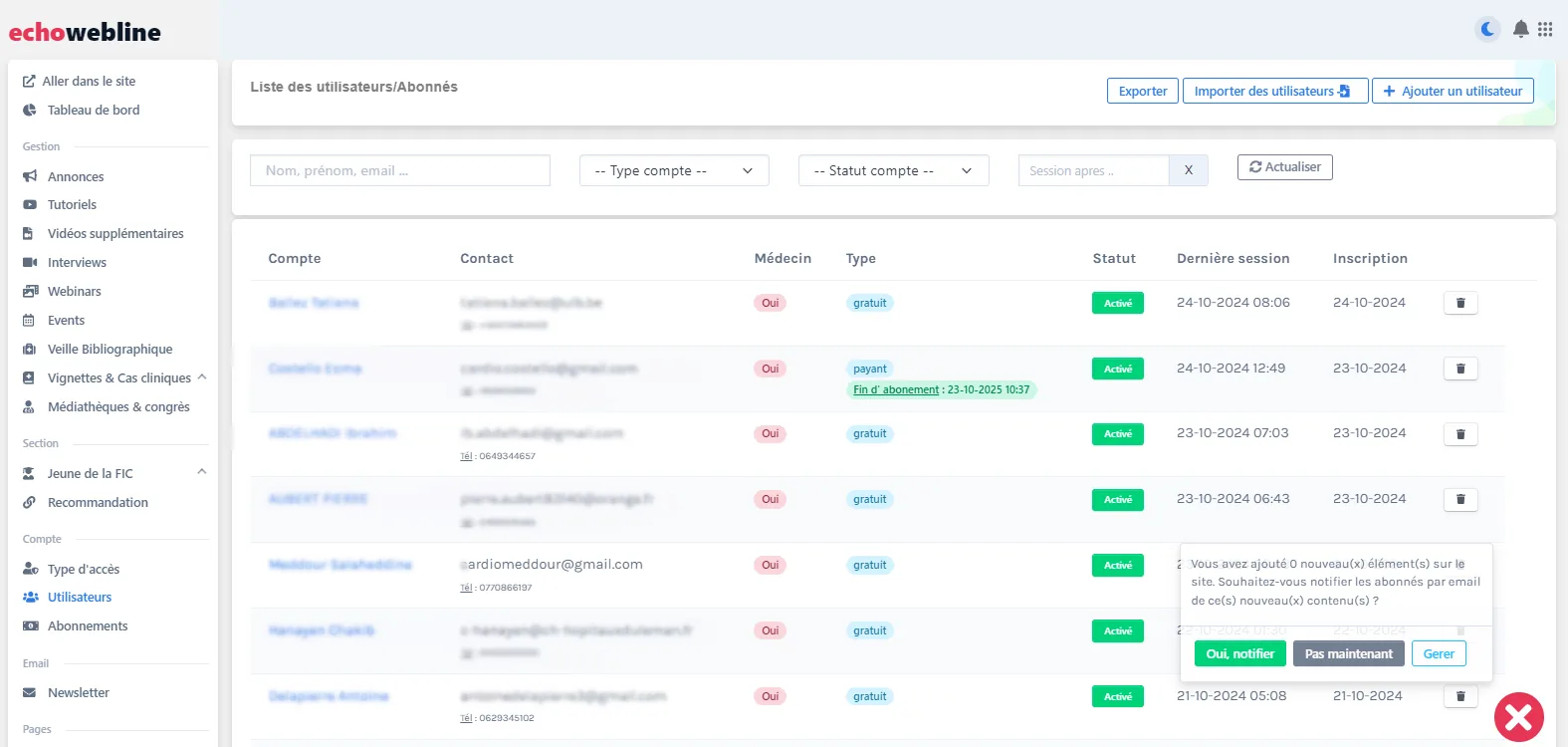Close popup with red X circle
This screenshot has height=747, width=1568.
(x=1518, y=717)
